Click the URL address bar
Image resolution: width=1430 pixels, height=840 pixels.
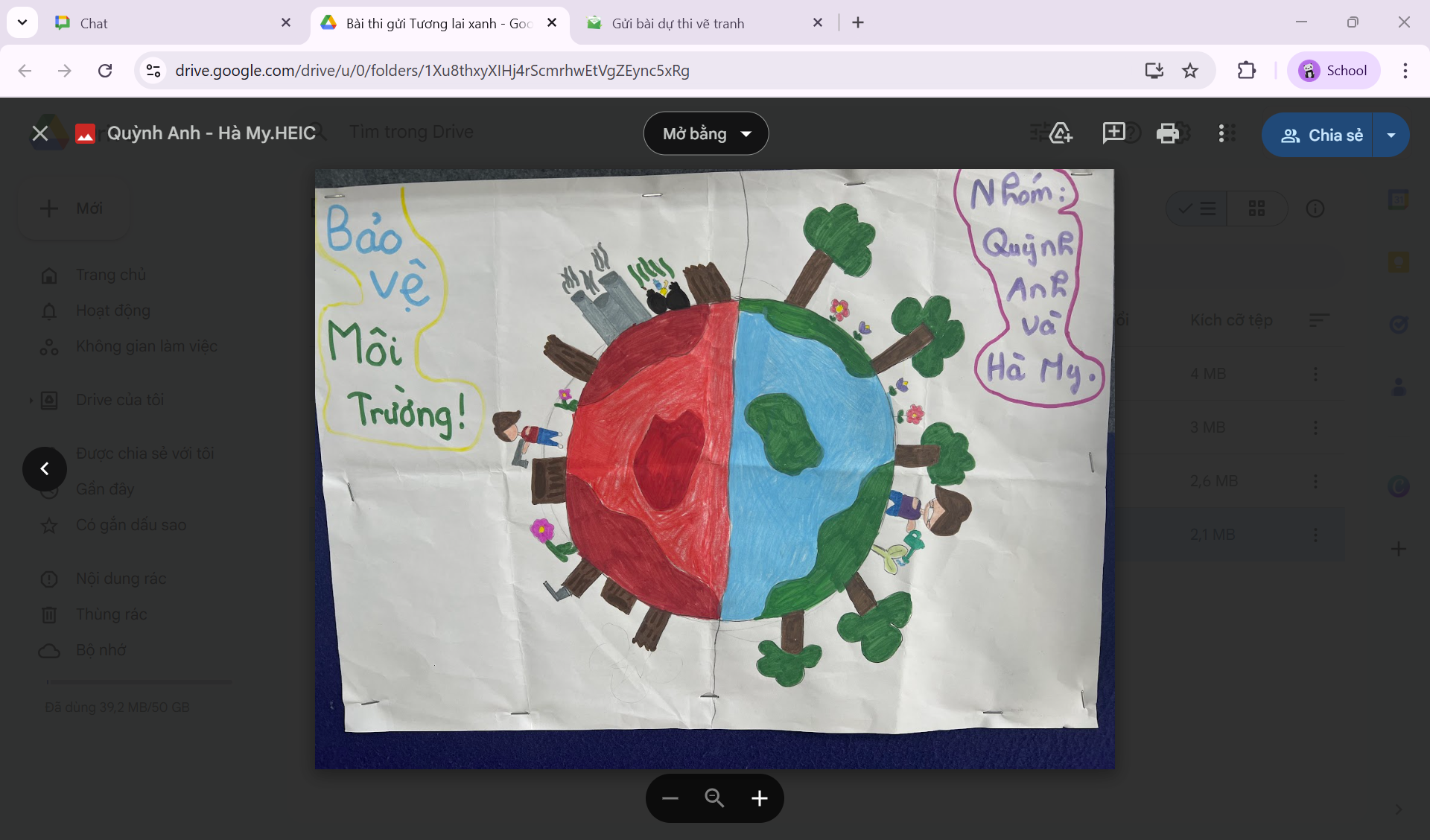tap(641, 71)
